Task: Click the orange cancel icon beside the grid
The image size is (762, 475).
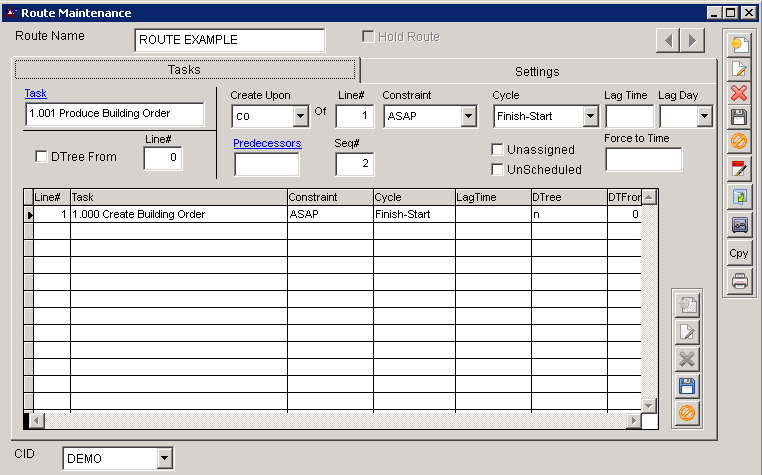Action: (x=687, y=412)
